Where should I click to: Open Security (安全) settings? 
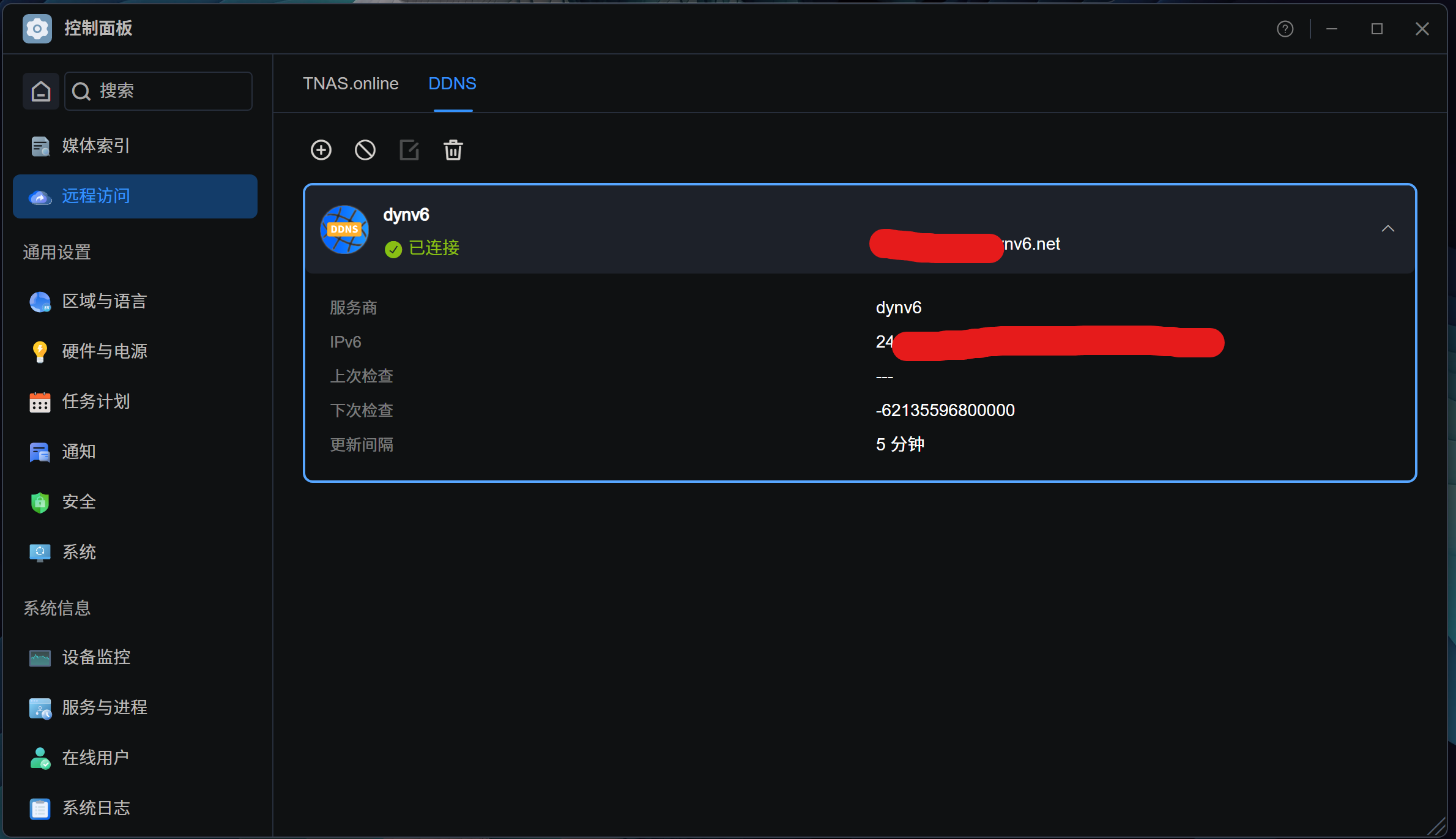point(78,502)
